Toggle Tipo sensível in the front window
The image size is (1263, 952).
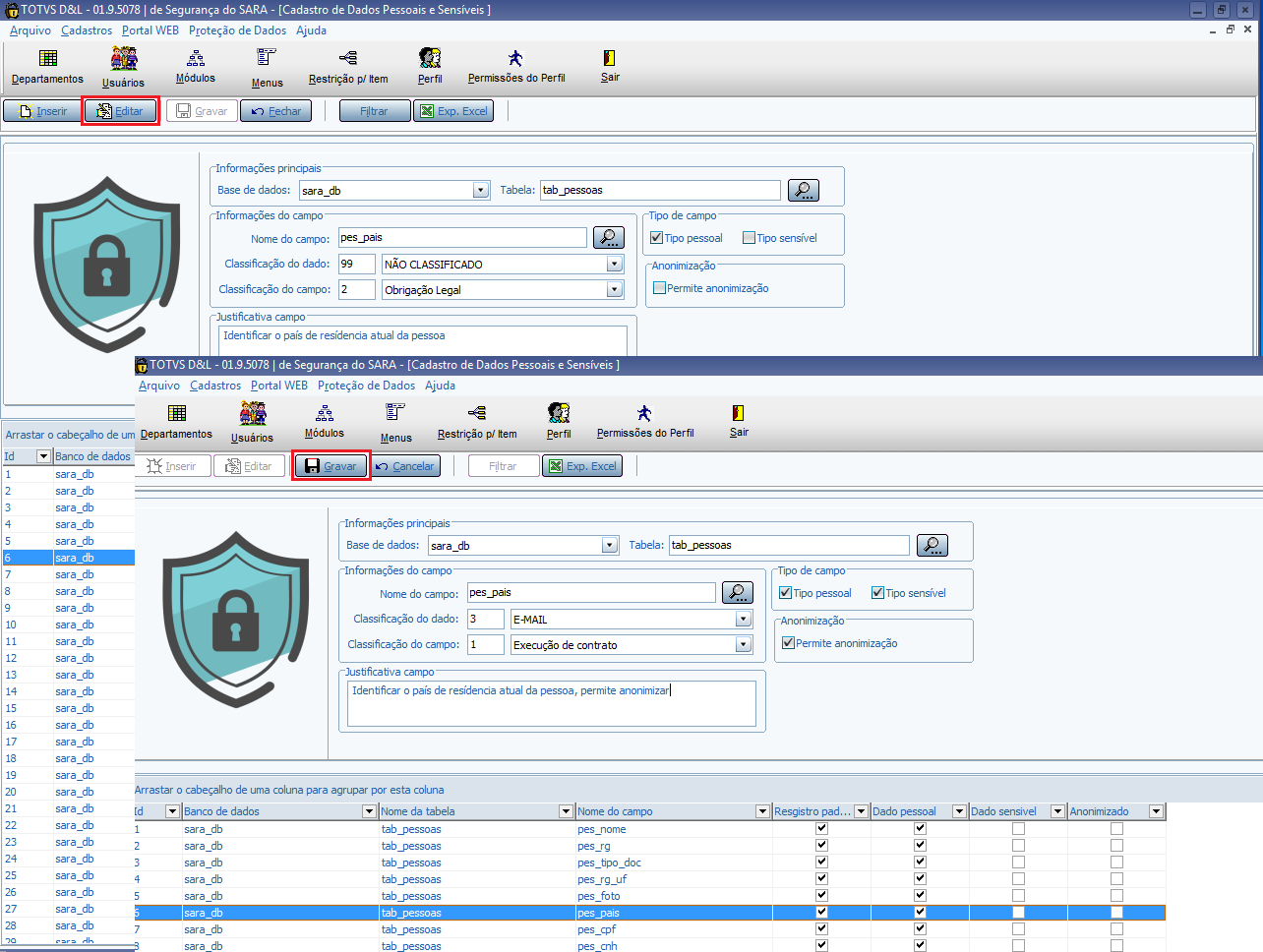point(878,593)
